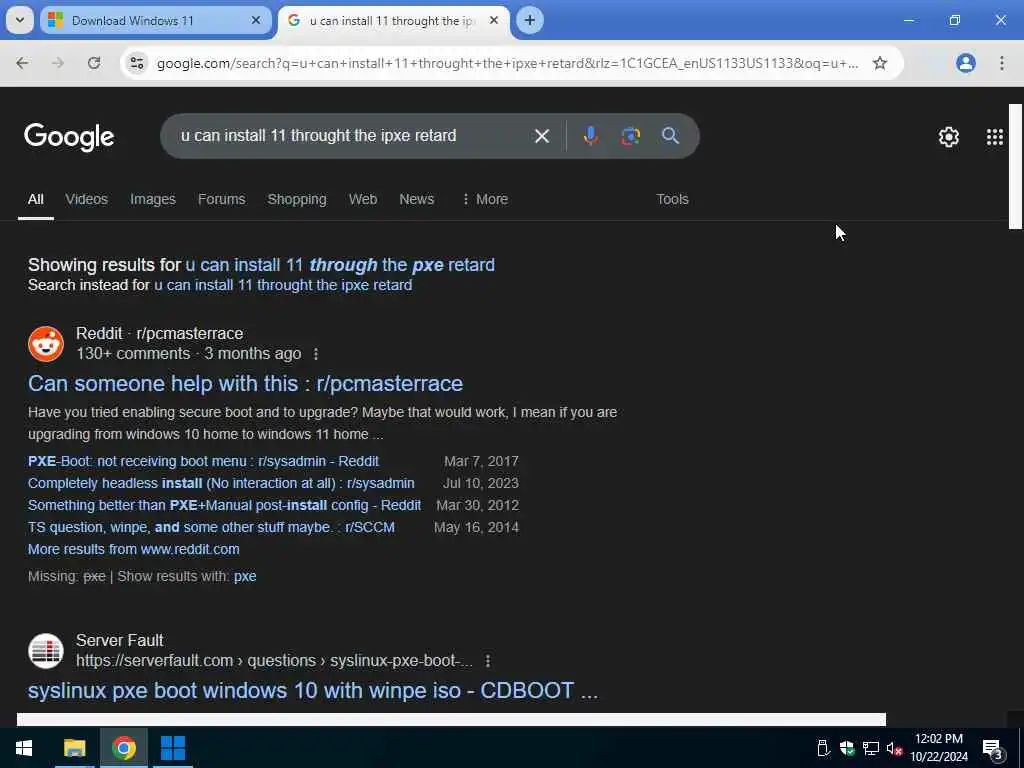Open the taskbar clock and date
The height and width of the screenshot is (768, 1024).
(x=939, y=748)
